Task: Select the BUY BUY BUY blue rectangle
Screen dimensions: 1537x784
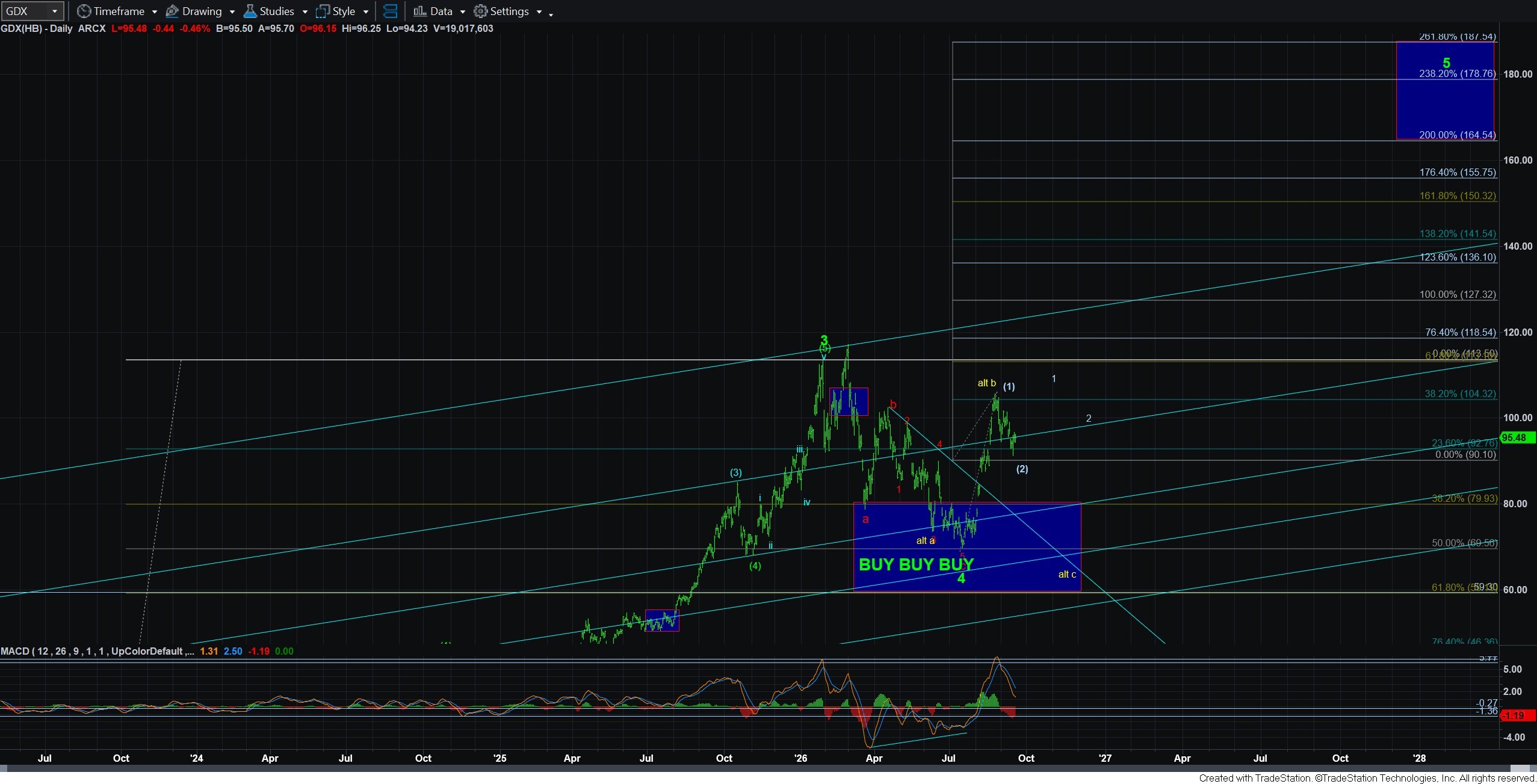Action: click(967, 547)
